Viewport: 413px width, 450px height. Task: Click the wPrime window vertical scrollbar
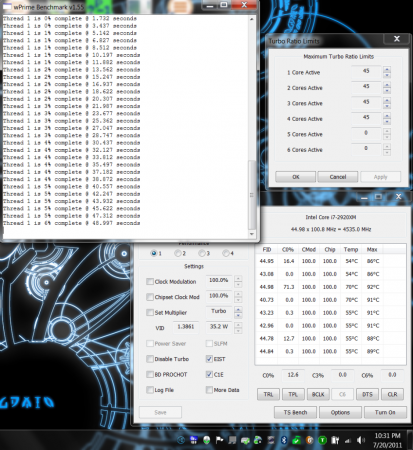coord(252,127)
